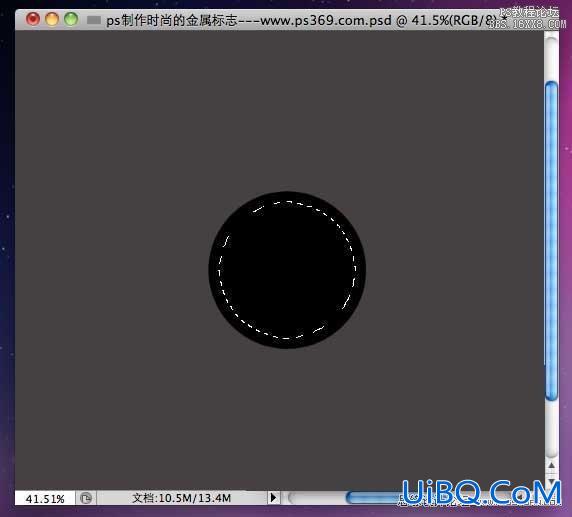Screen dimensions: 572x517
Task: Click inside the dashed circular selection
Action: coord(287,270)
